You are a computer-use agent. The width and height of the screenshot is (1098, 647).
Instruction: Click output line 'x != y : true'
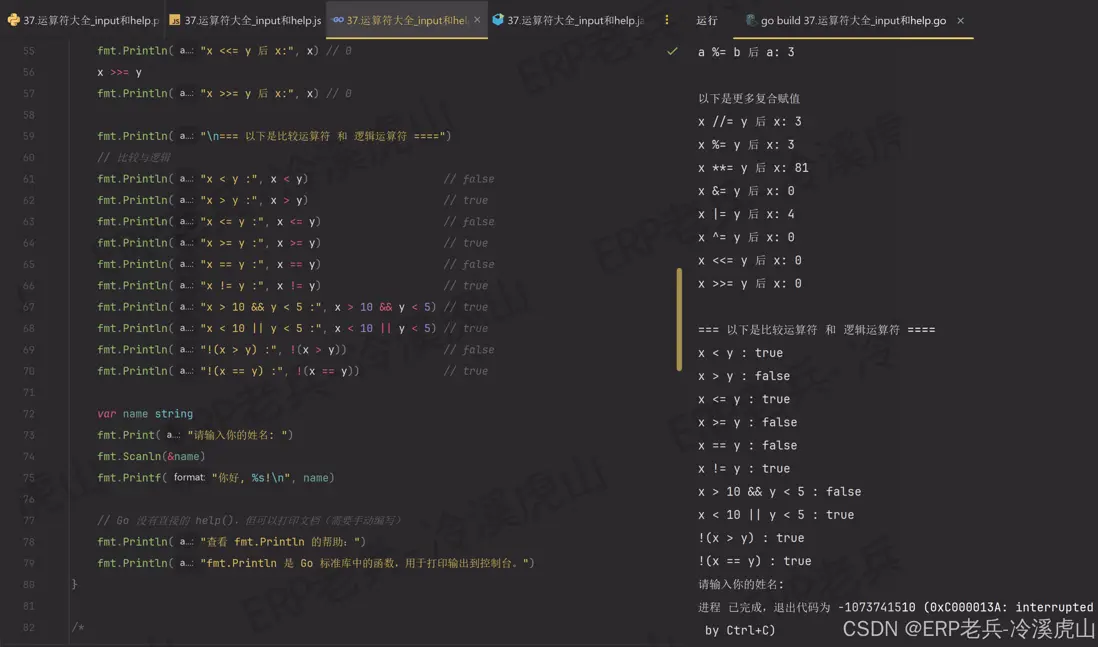pyautogui.click(x=744, y=468)
